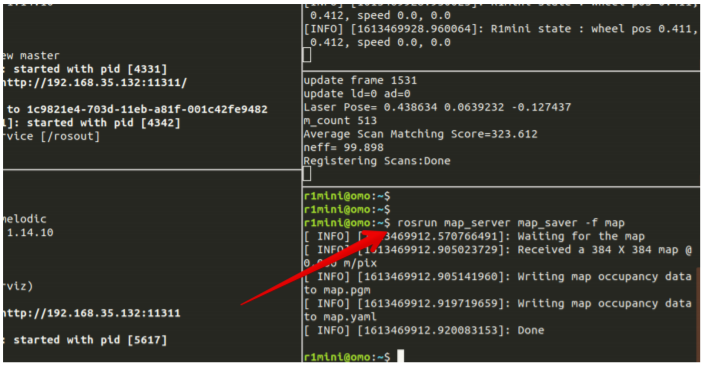Select the 'update ld=0 ad=0' line

(357, 94)
